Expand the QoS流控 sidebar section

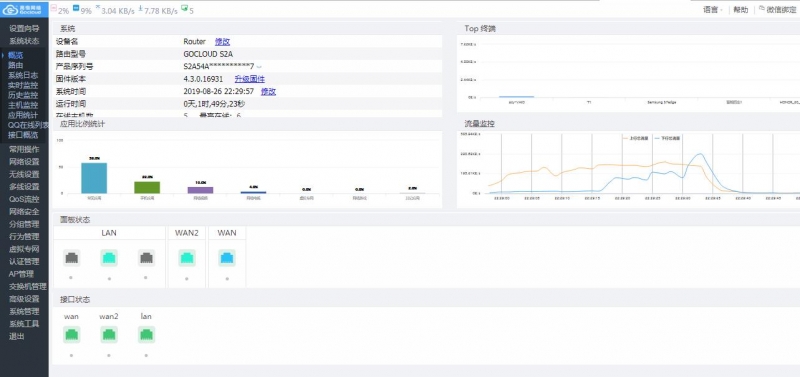(x=24, y=199)
